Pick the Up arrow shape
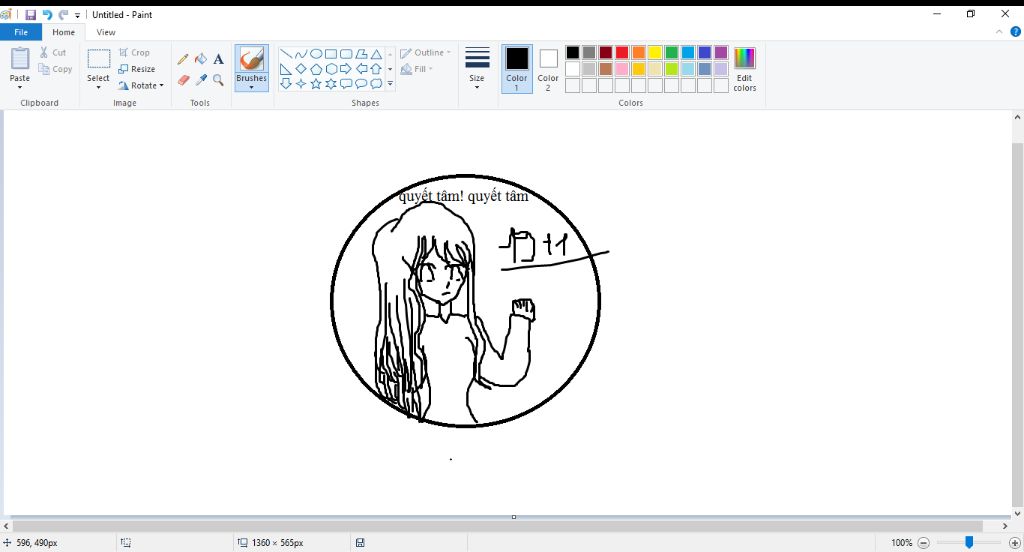 (376, 69)
